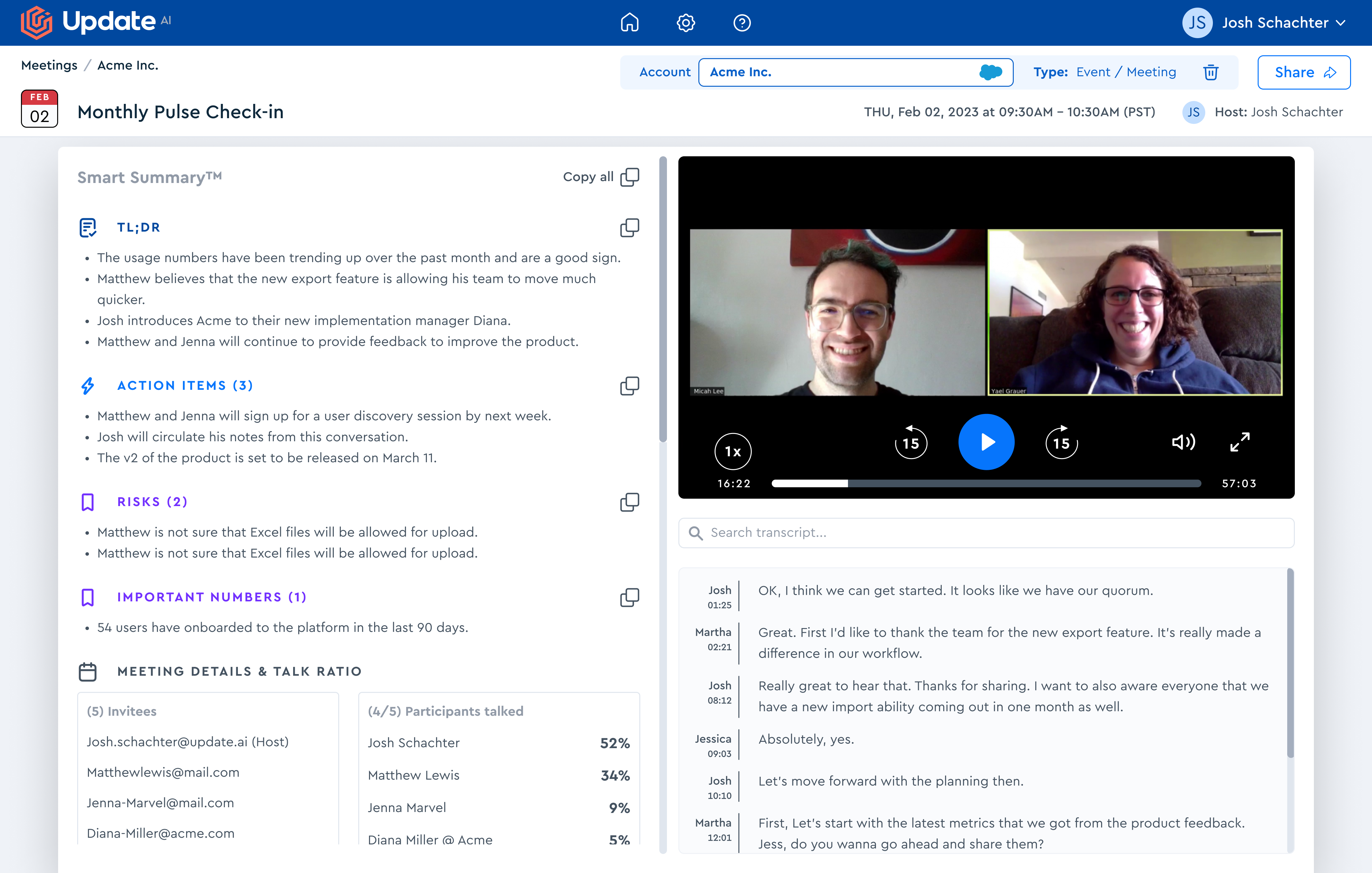
Task: Change playback speed 1x
Action: click(x=733, y=452)
